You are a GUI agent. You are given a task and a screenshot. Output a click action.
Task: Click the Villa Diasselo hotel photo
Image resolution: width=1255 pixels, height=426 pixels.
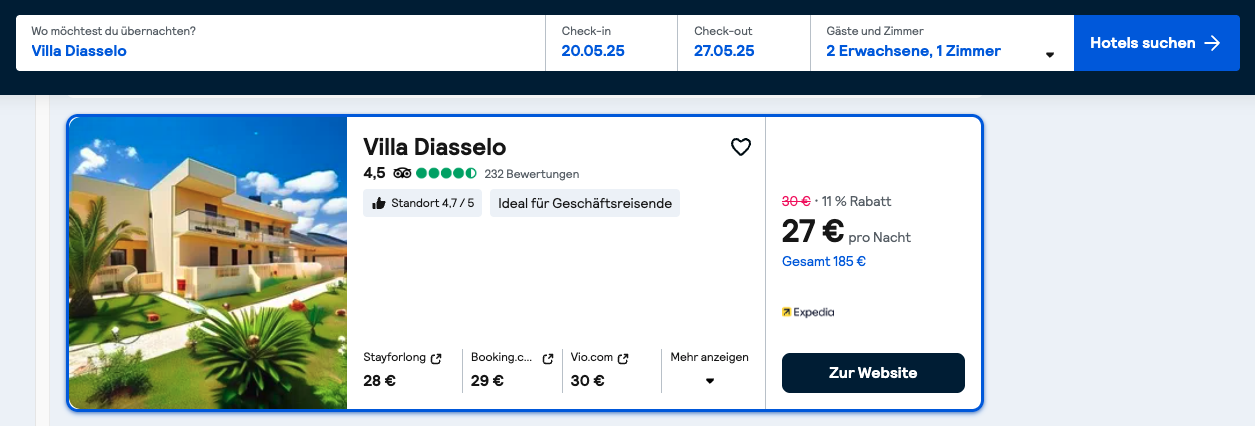[208, 263]
